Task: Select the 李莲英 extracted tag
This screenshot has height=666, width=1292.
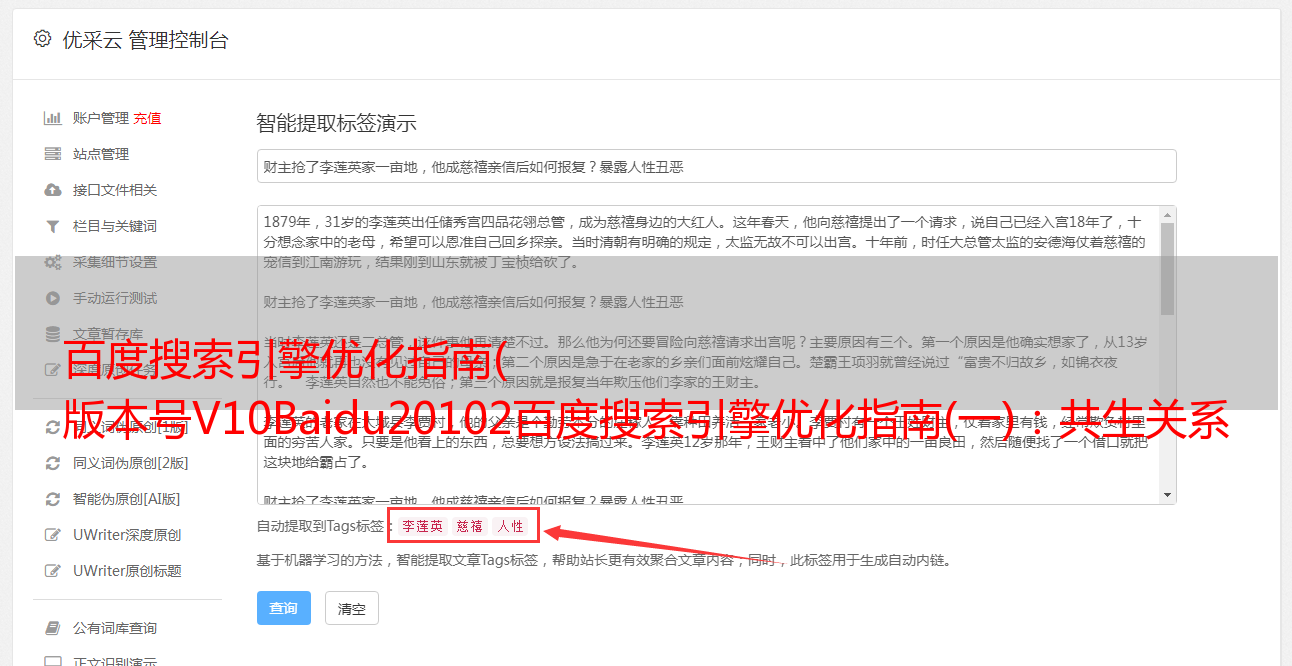Action: [x=423, y=526]
